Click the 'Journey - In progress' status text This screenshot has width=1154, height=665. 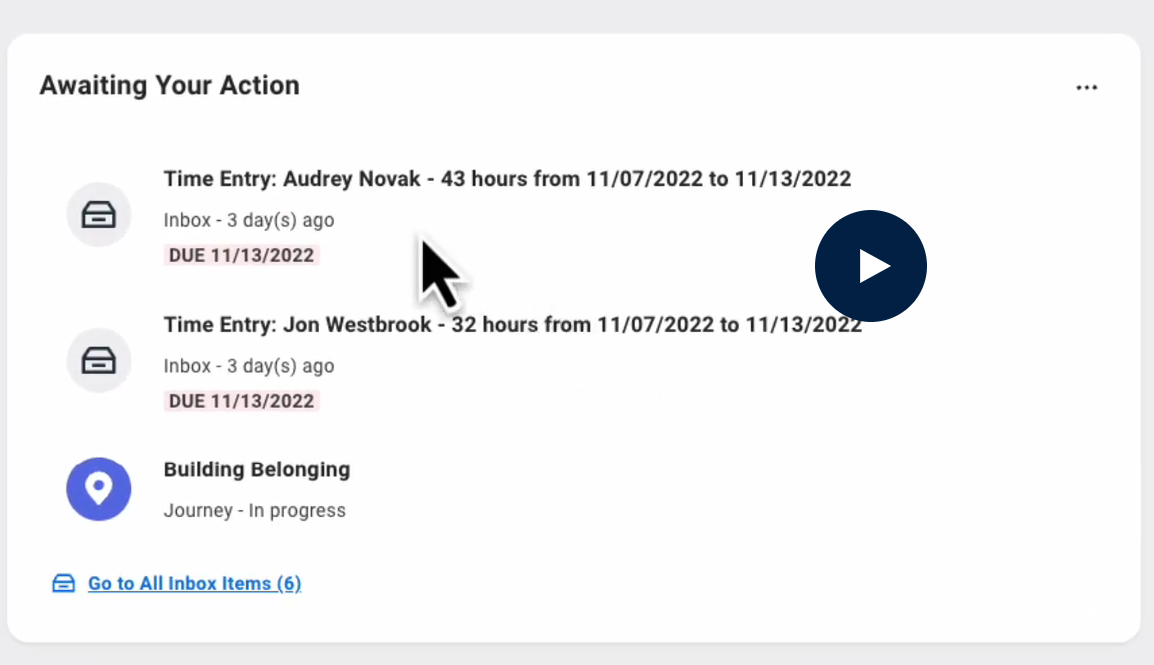coord(254,511)
